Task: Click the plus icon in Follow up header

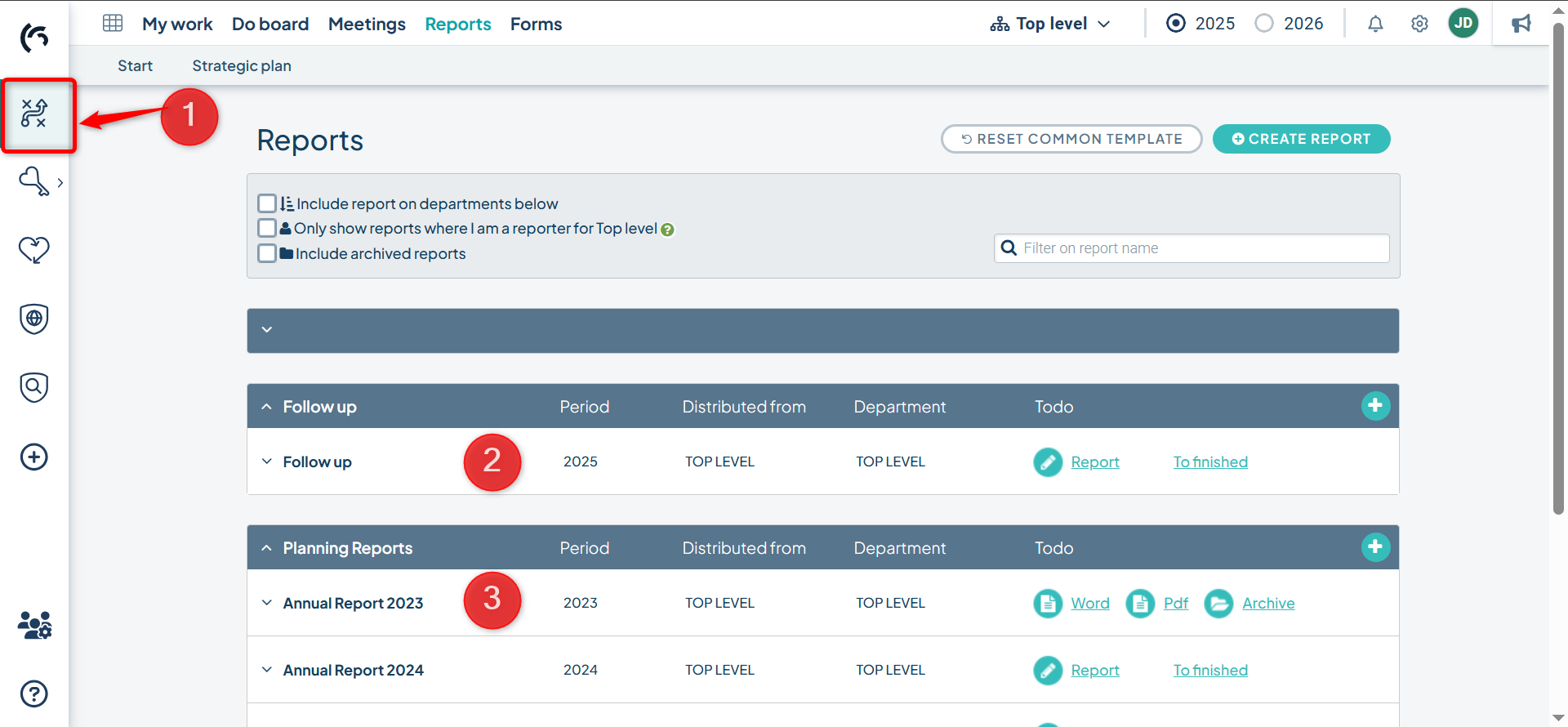Action: [1375, 406]
